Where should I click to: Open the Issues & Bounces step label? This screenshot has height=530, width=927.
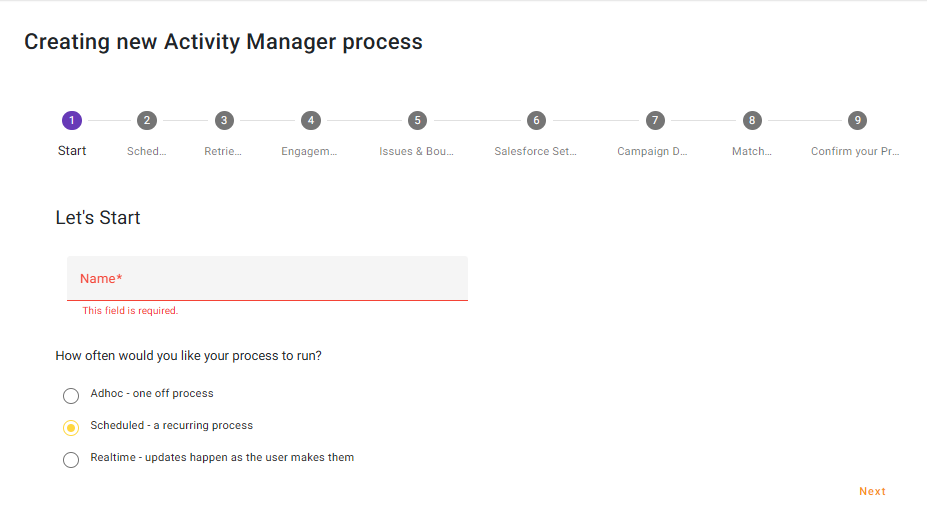pyautogui.click(x=417, y=152)
